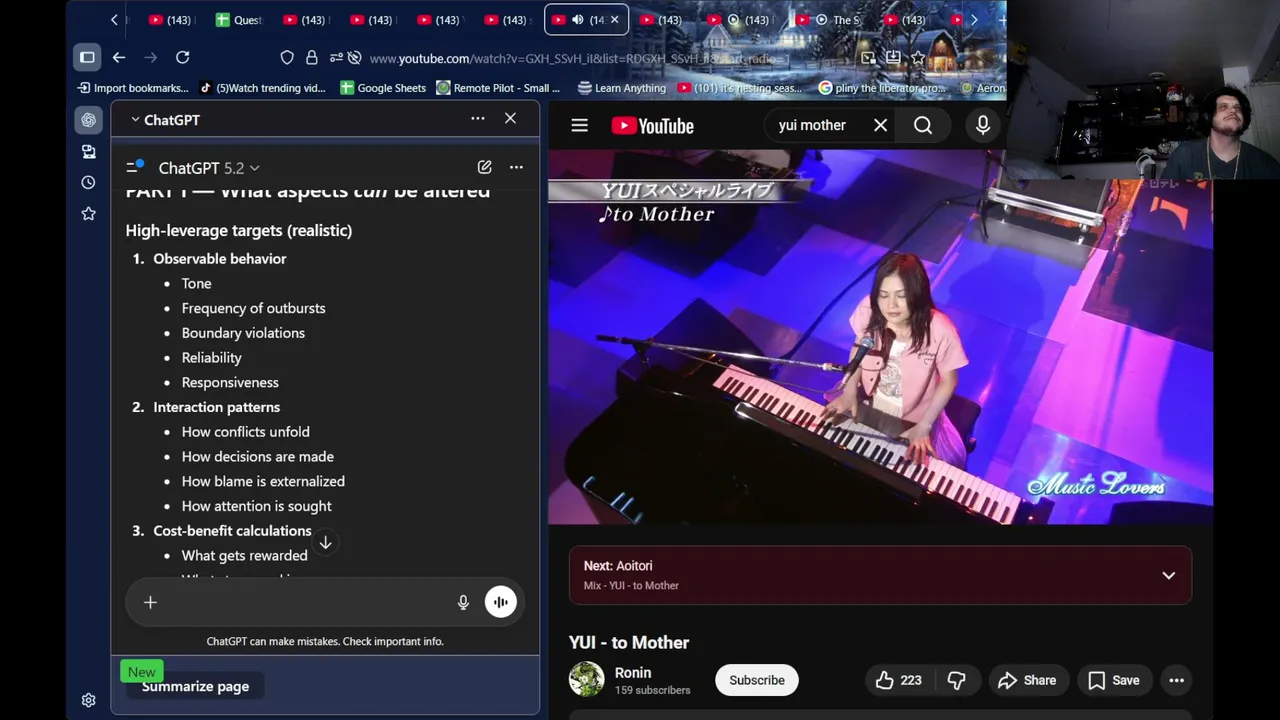This screenshot has width=1280, height=720.
Task: Bookmark this page with the star icon
Action: [918, 58]
